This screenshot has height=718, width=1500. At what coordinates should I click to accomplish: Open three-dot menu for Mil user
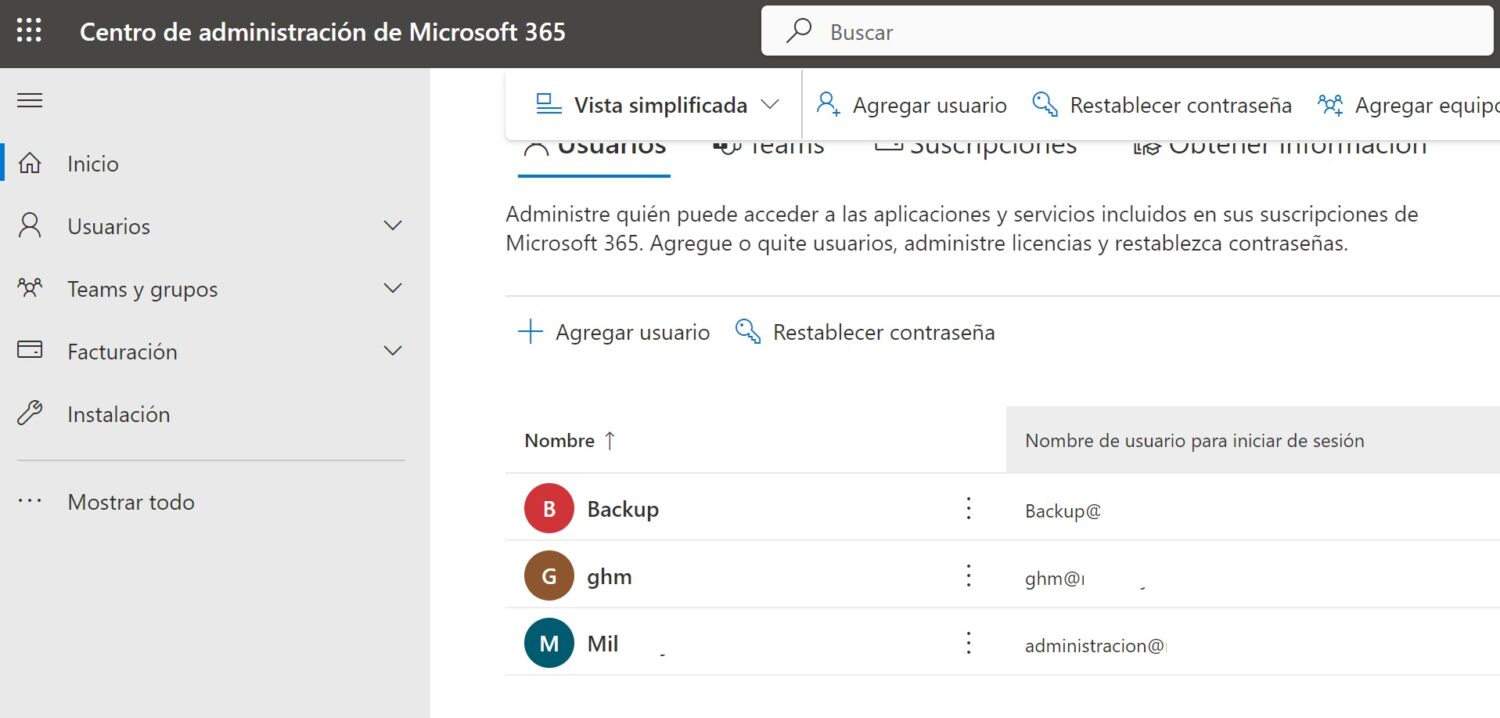point(968,643)
